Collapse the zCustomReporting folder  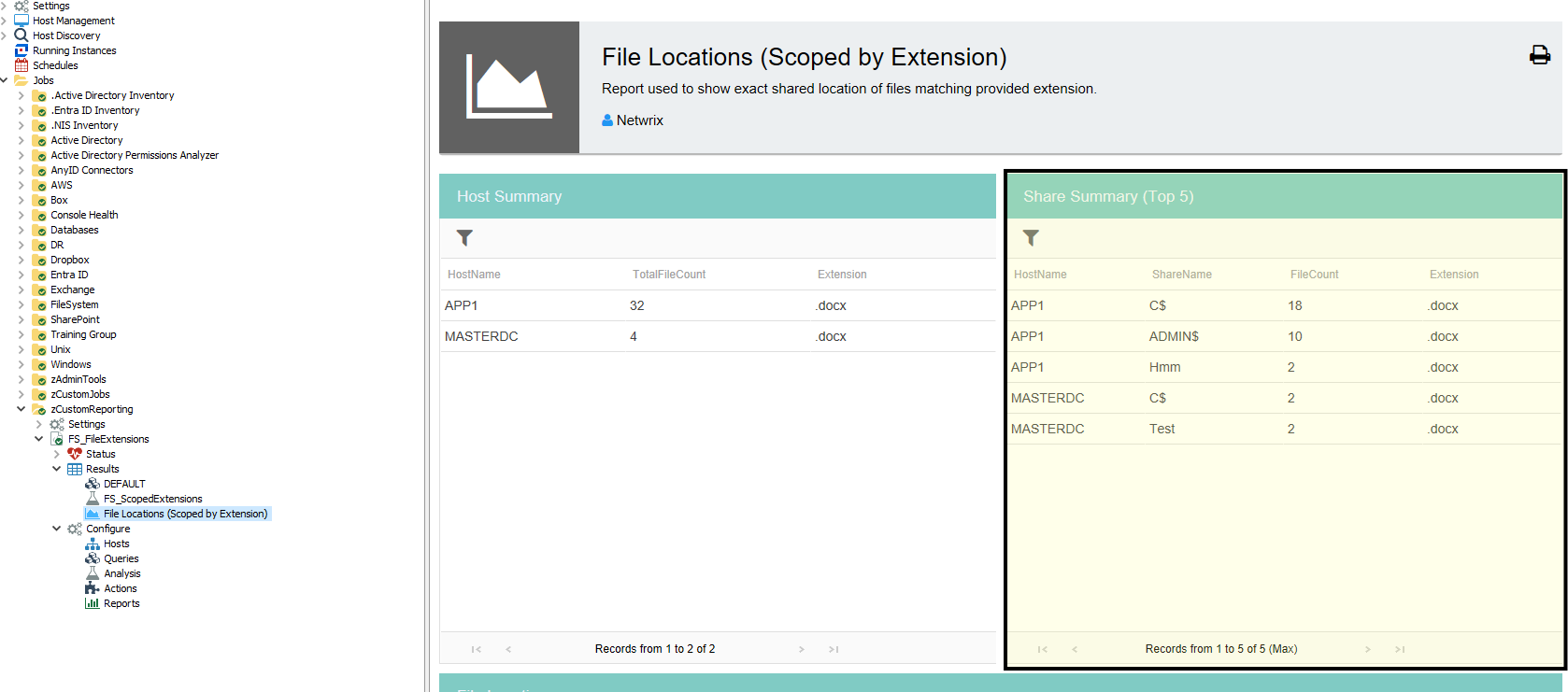(x=21, y=409)
